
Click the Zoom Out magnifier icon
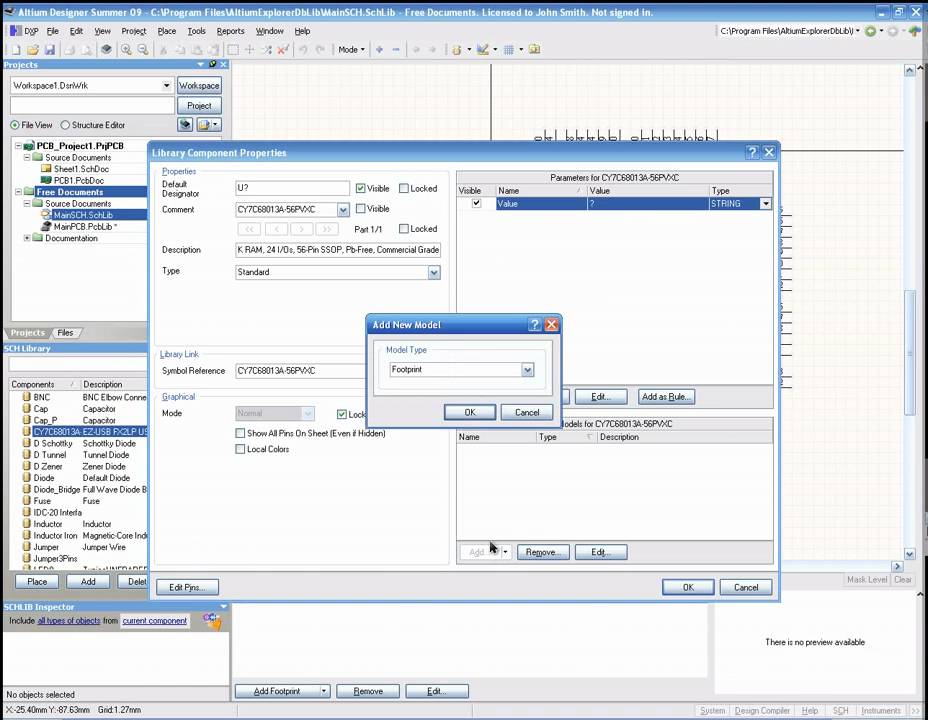point(143,50)
